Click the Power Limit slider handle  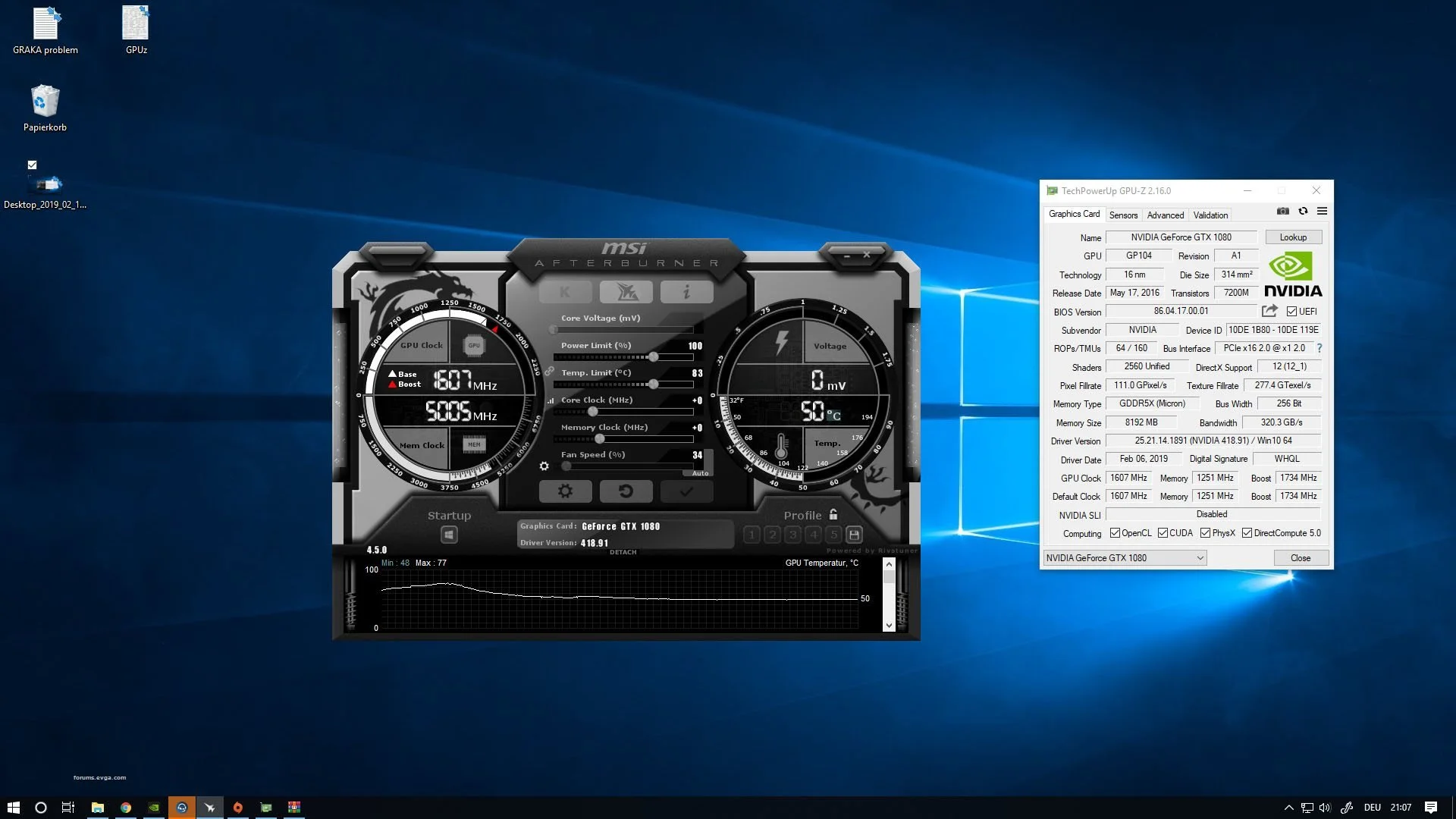(x=654, y=357)
